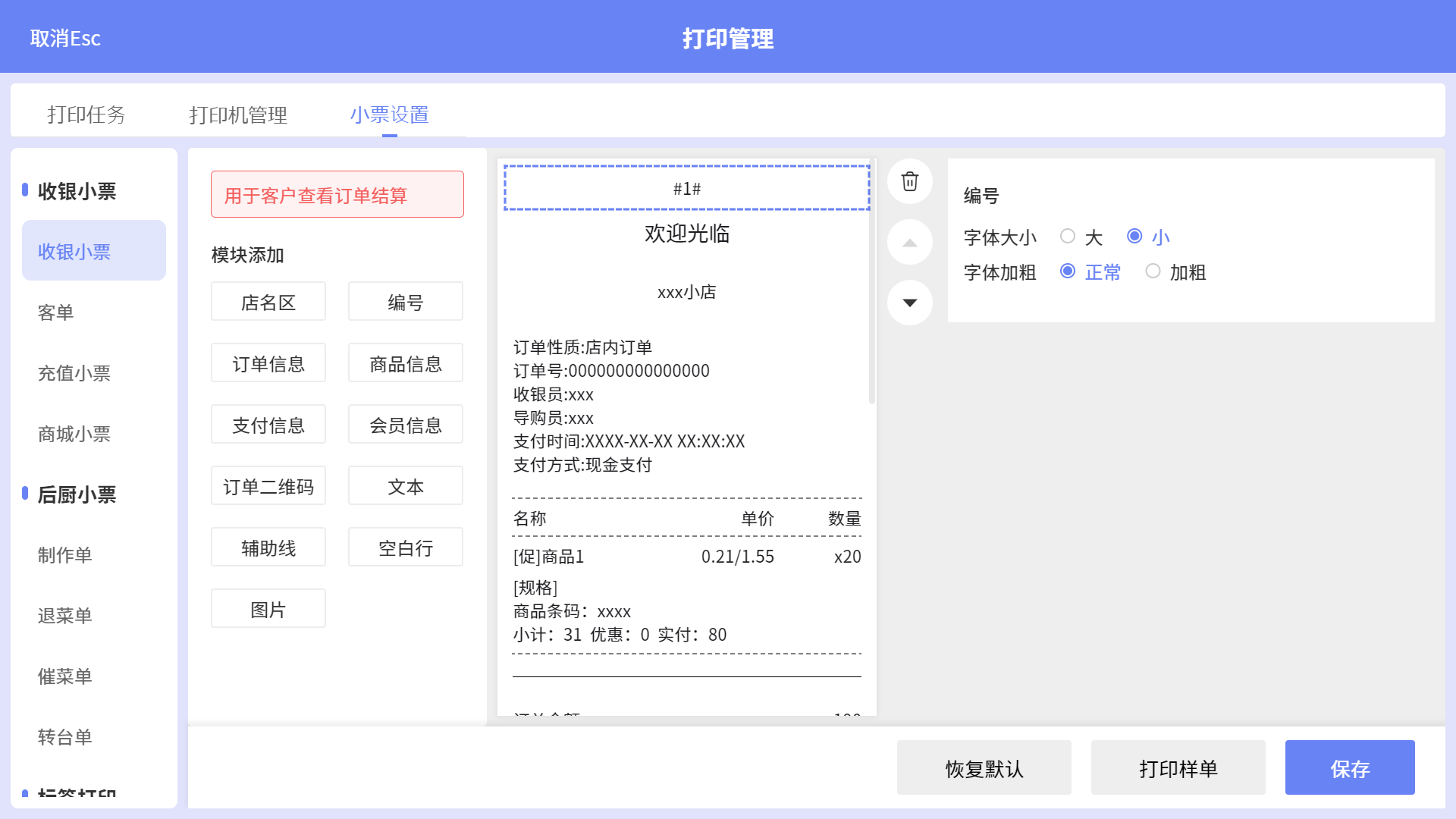
Task: Select normal font weight 正常
Action: [1068, 271]
